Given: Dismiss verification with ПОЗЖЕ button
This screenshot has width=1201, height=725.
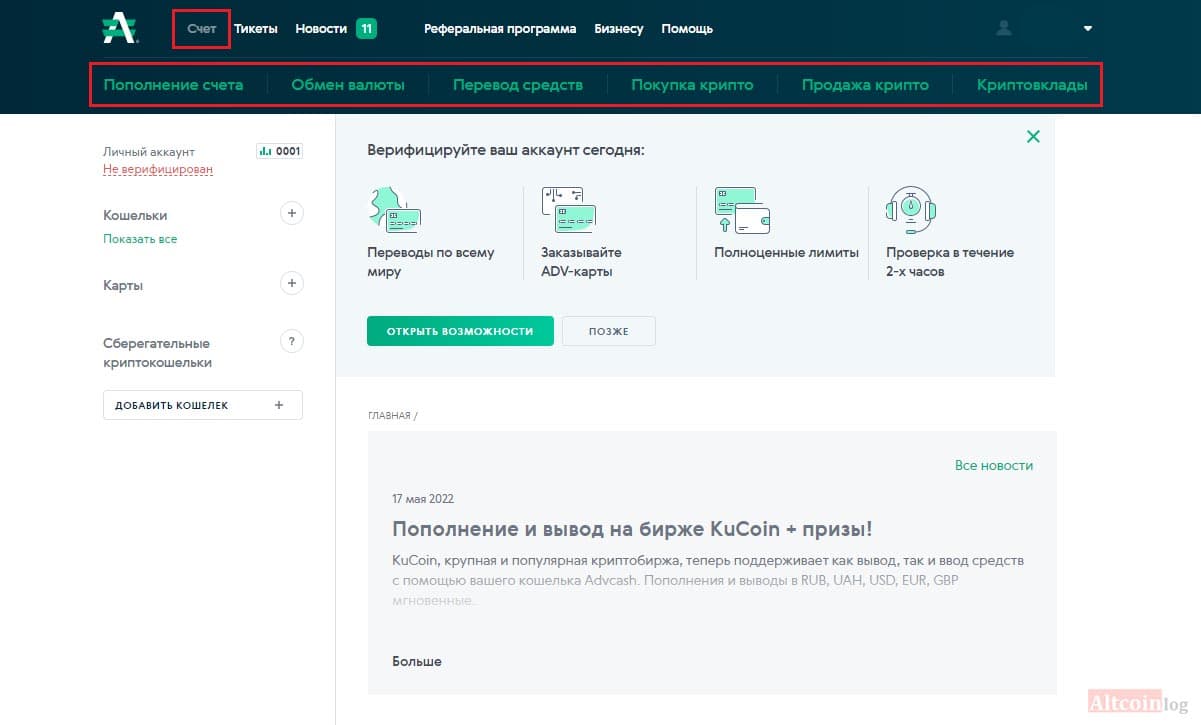Looking at the screenshot, I should 609,331.
